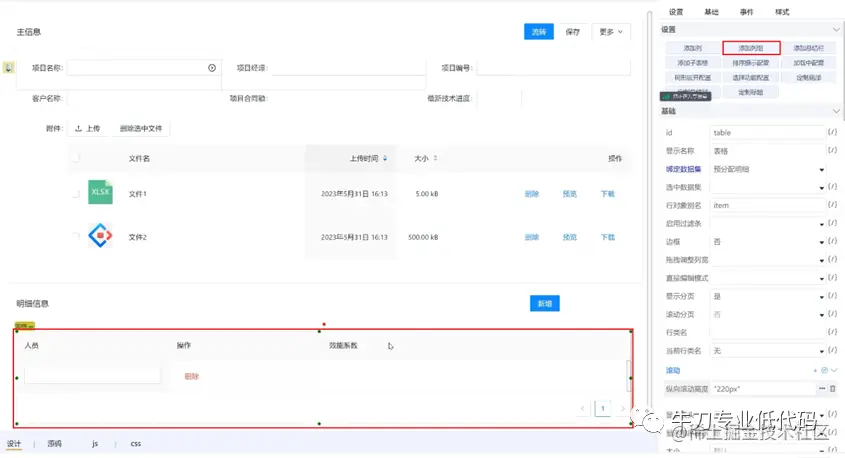This screenshot has height=458, width=845.
Task: Click 预览 link for 文件1
Action: [x=570, y=194]
